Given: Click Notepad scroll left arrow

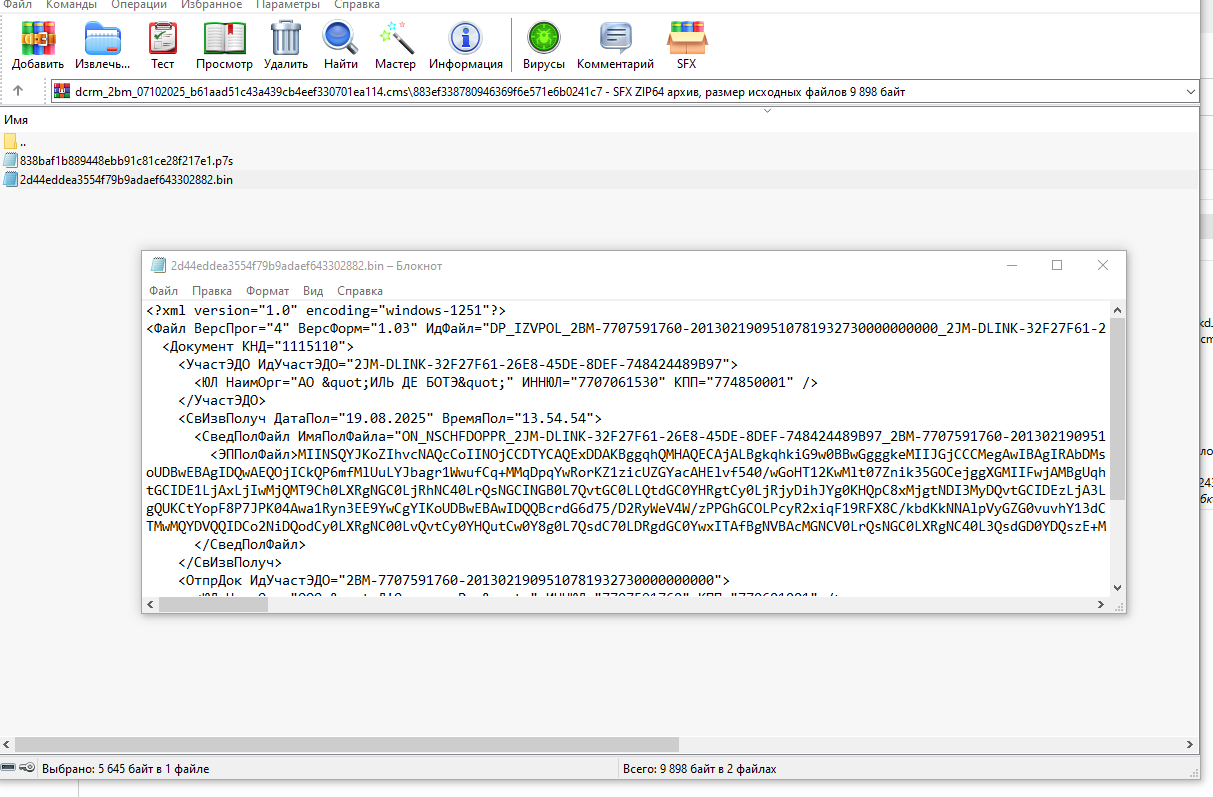Looking at the screenshot, I should click(151, 604).
